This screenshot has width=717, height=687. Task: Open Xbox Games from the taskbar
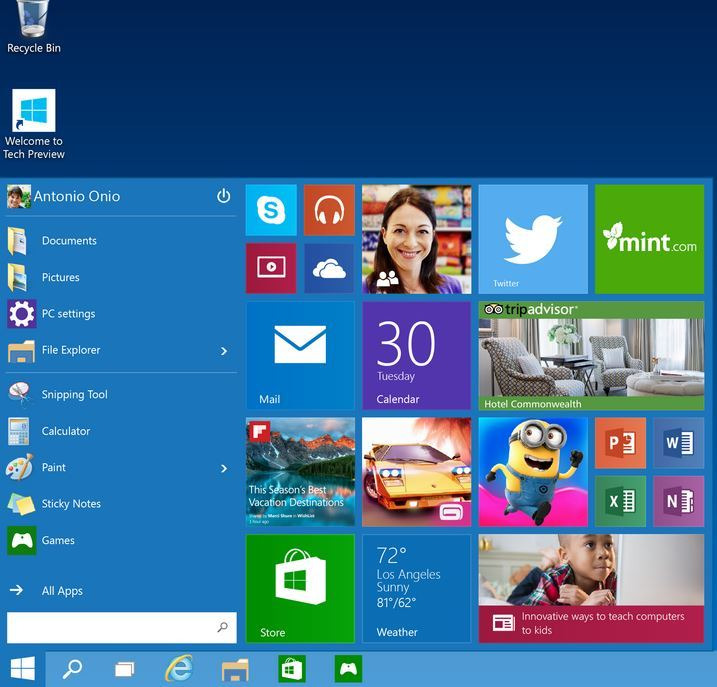tap(348, 669)
